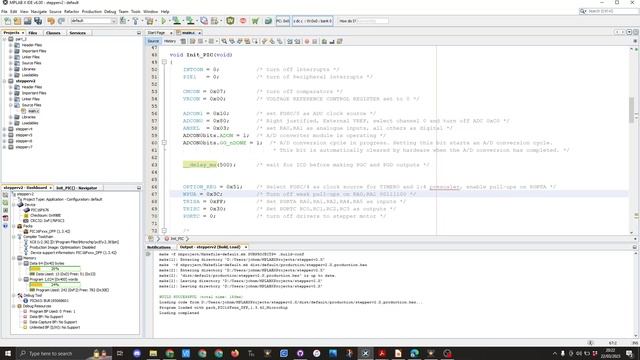Viewport: 640px width, 360px height.
Task: Click the dashboard Project Properties side icon
Action: (5, 195)
